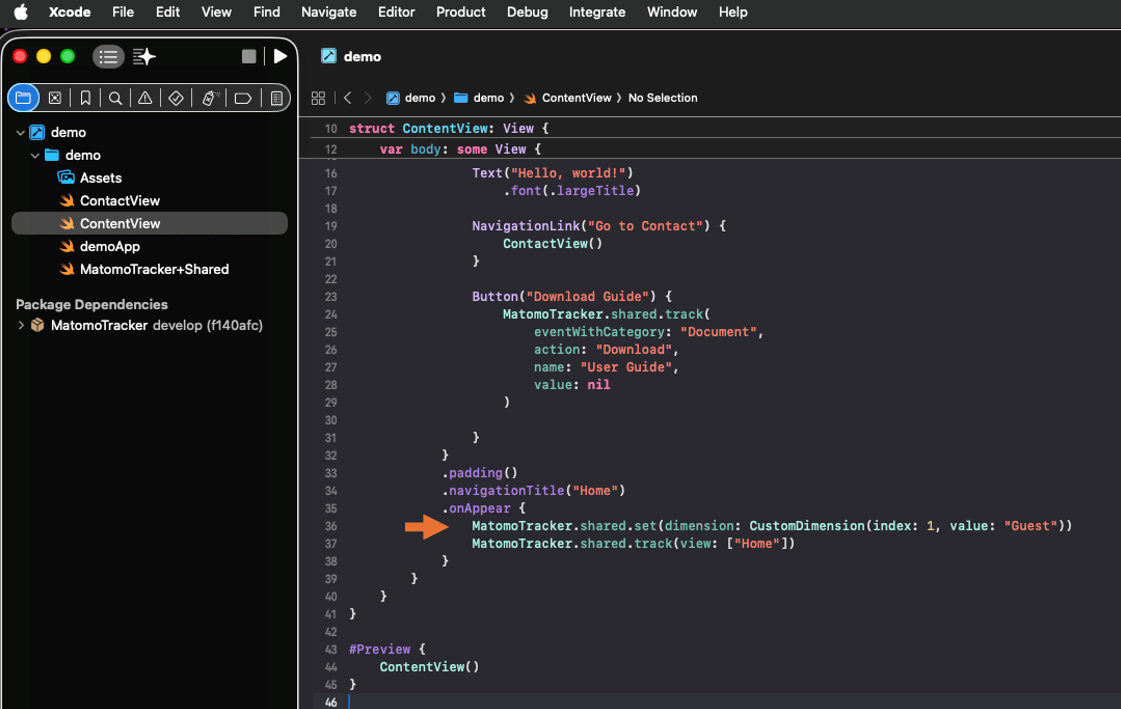Select Assets catalog in navigator

coord(101,178)
